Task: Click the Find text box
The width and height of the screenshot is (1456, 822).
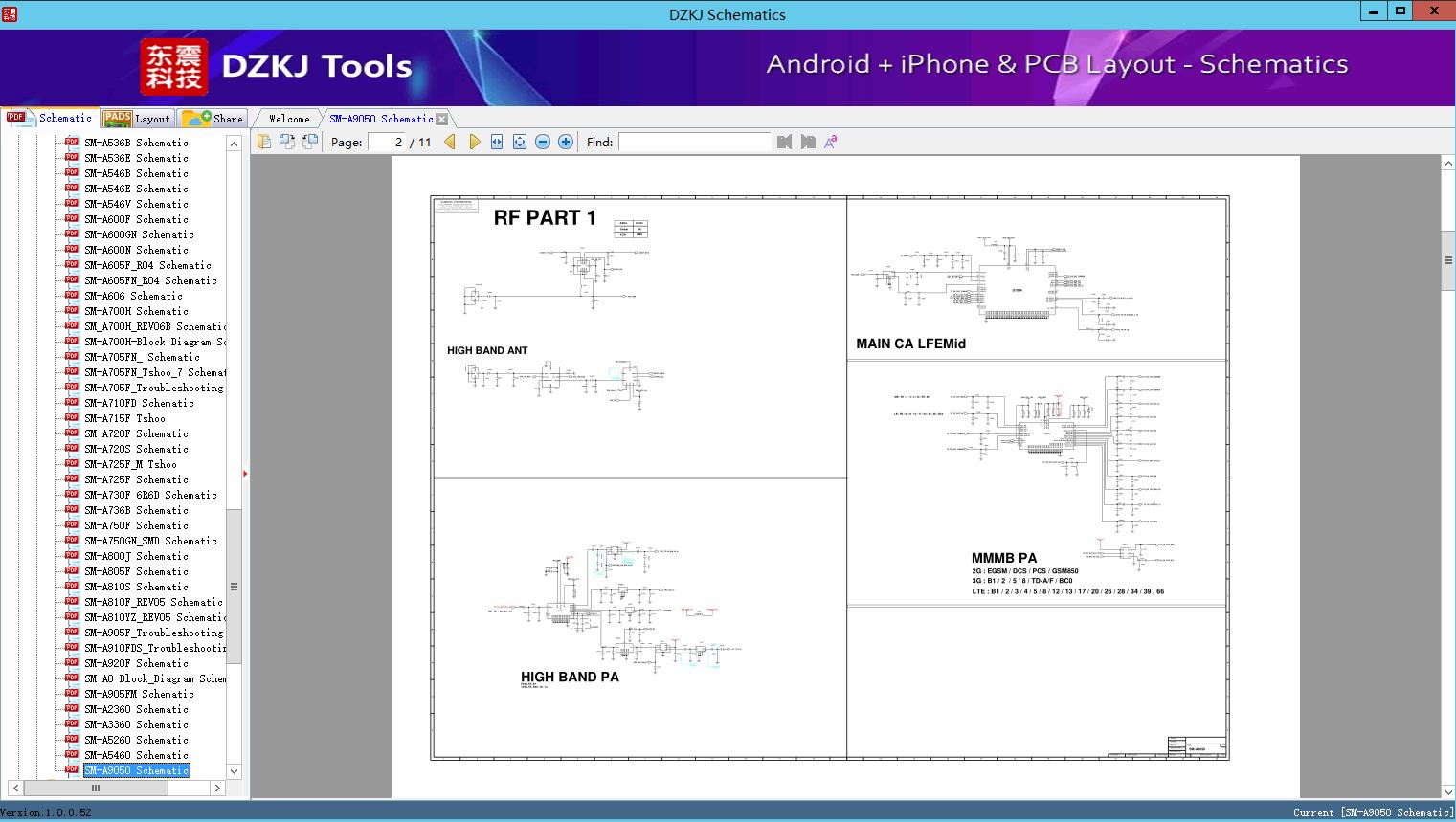Action: (694, 142)
